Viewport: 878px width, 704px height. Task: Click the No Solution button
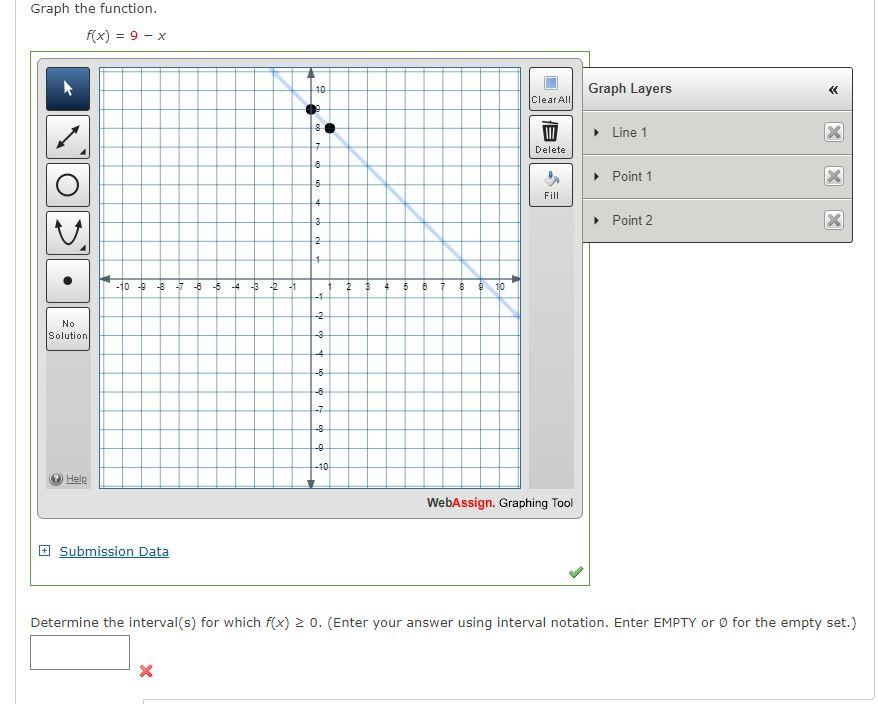click(67, 329)
